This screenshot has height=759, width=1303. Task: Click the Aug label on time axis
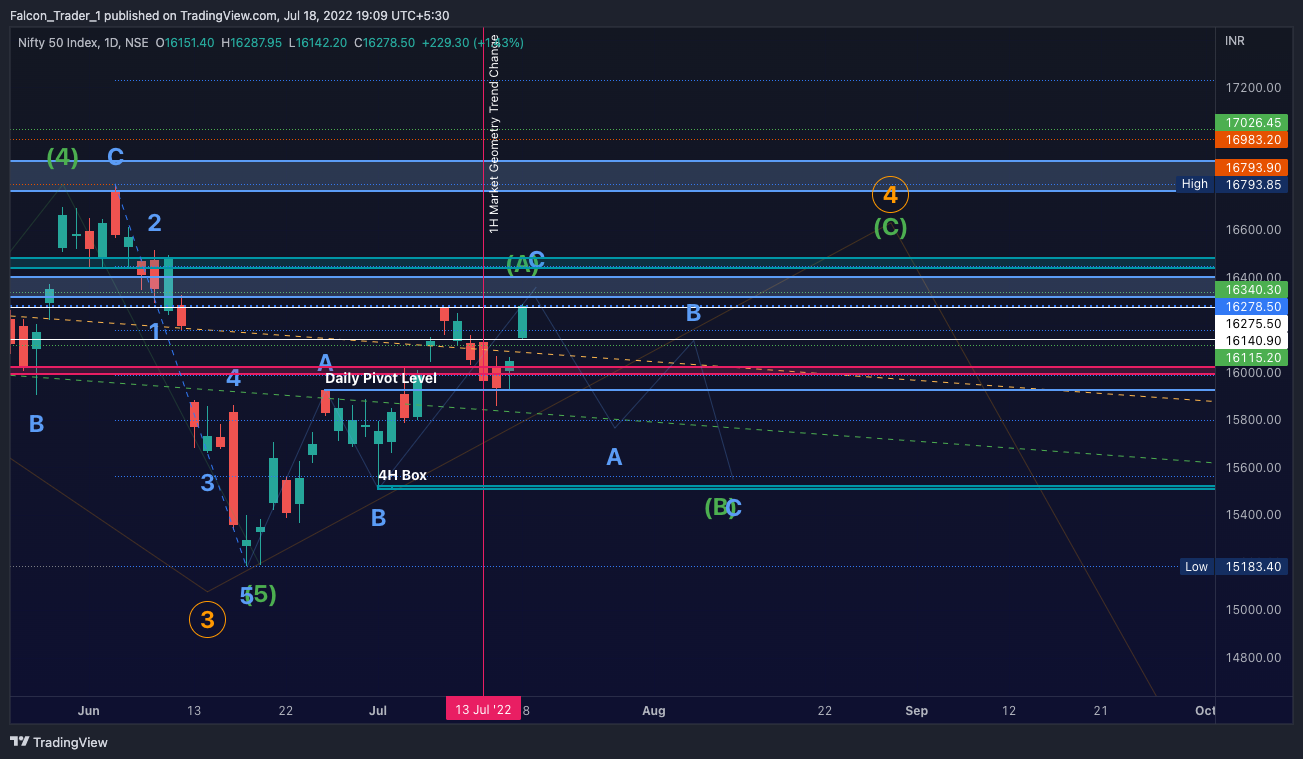(653, 711)
